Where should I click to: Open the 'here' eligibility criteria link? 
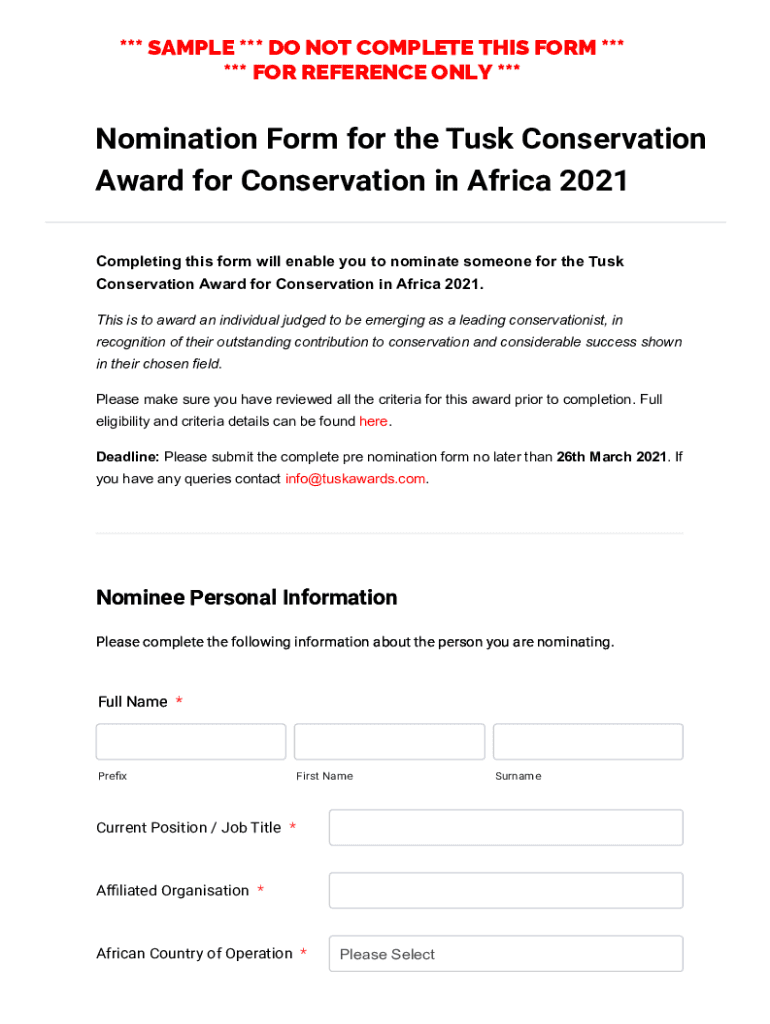click(x=373, y=421)
